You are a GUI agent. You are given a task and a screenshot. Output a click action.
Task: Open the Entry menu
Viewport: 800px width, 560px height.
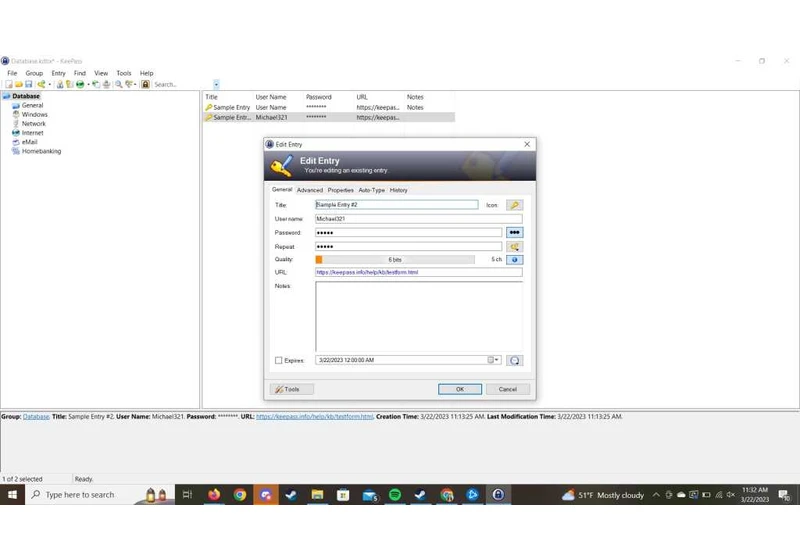pos(59,73)
